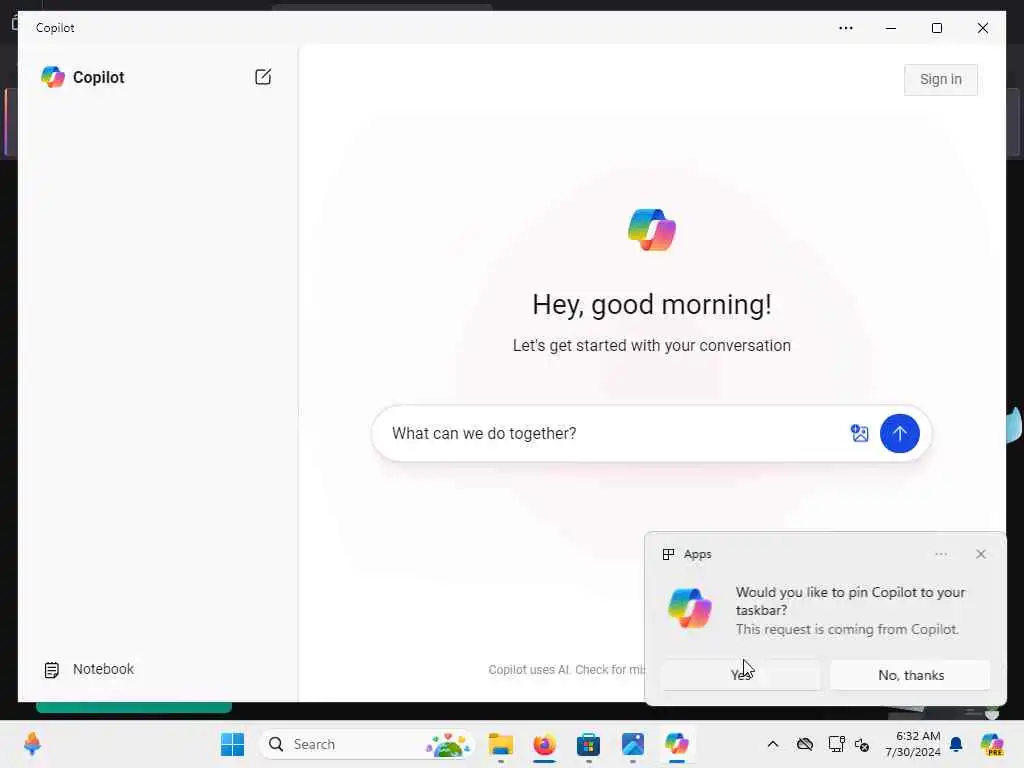Viewport: 1024px width, 768px height.
Task: Open the Photos app on the taskbar
Action: (x=633, y=744)
